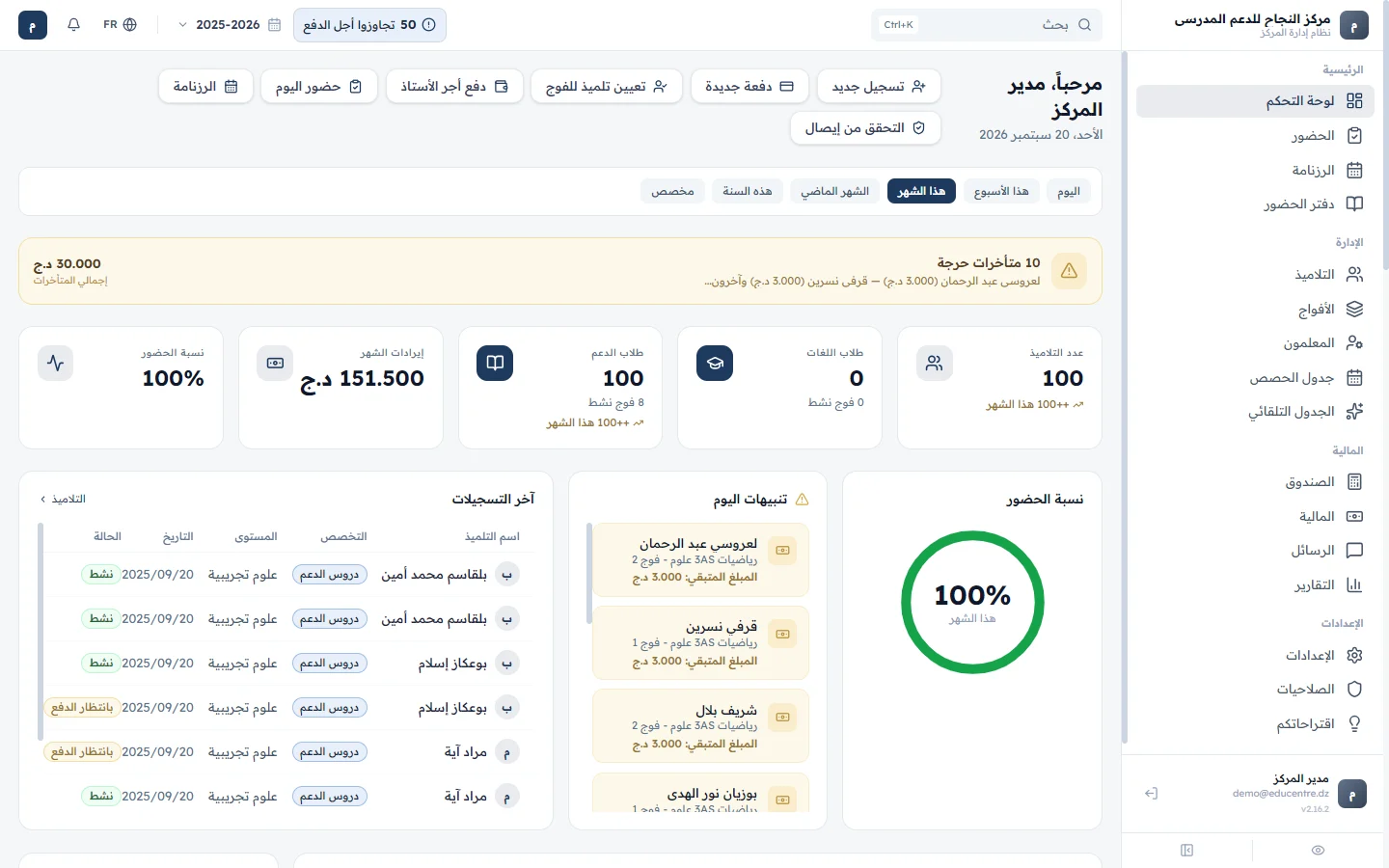The width and height of the screenshot is (1389, 868).
Task: Open the قرفي نسرين card in تنبيهات اليوم
Action: pyautogui.click(x=701, y=643)
